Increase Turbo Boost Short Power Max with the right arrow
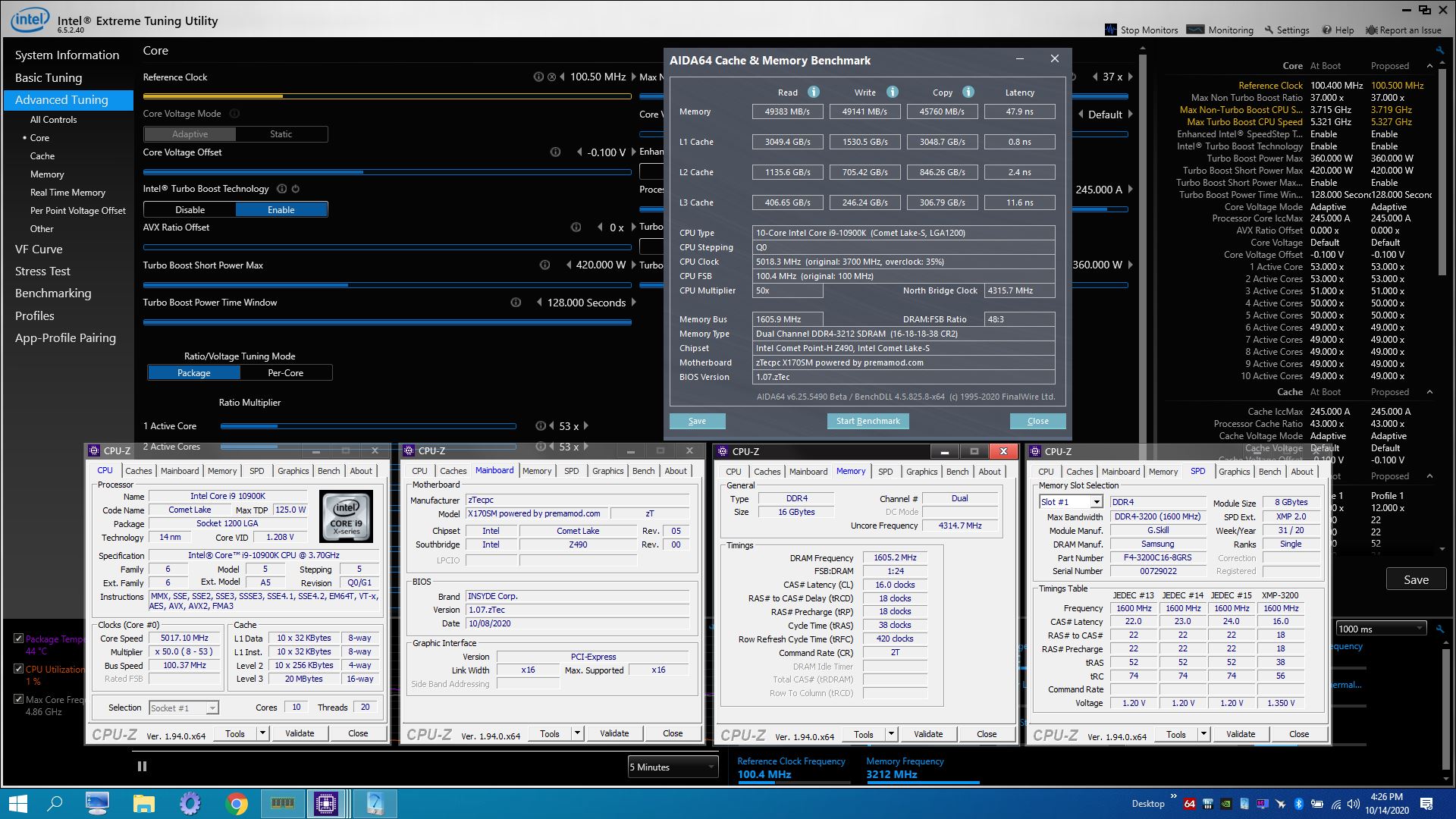This screenshot has height=819, width=1456. 633,265
